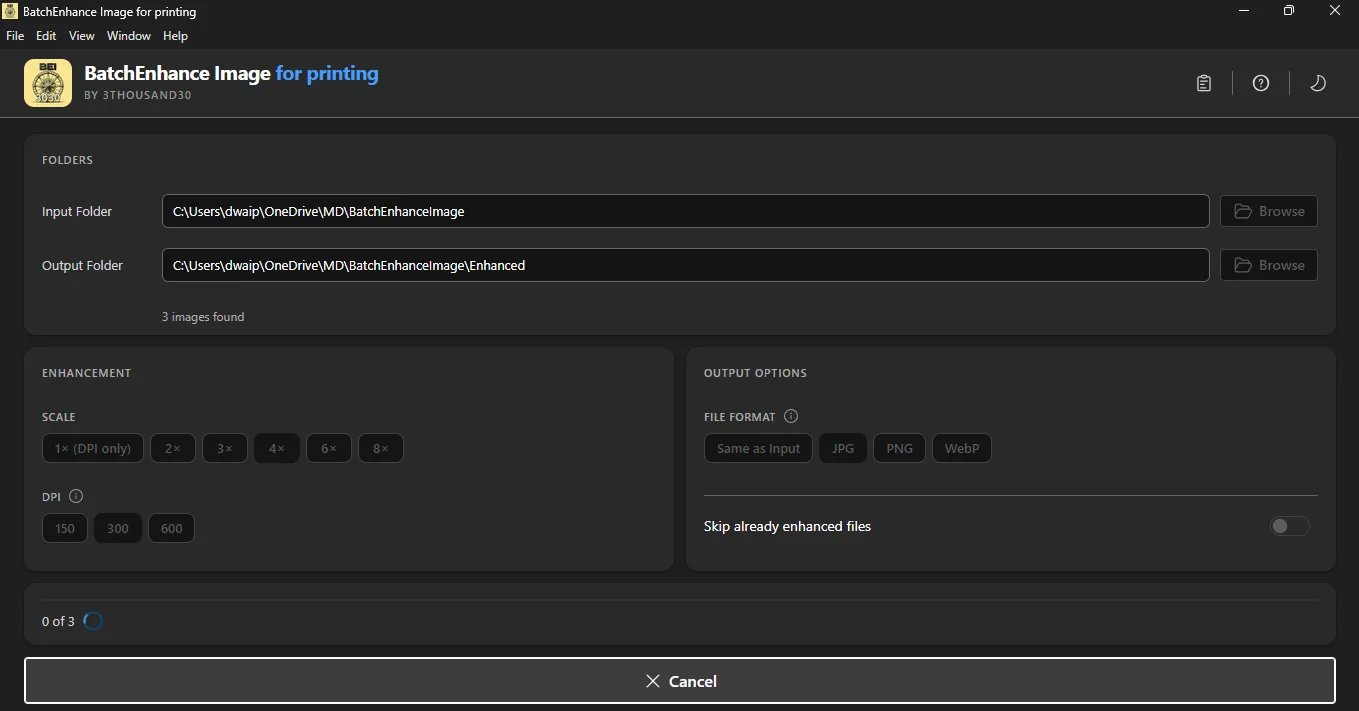Open the Window menu
Screen dimensions: 1359x711
(x=129, y=36)
